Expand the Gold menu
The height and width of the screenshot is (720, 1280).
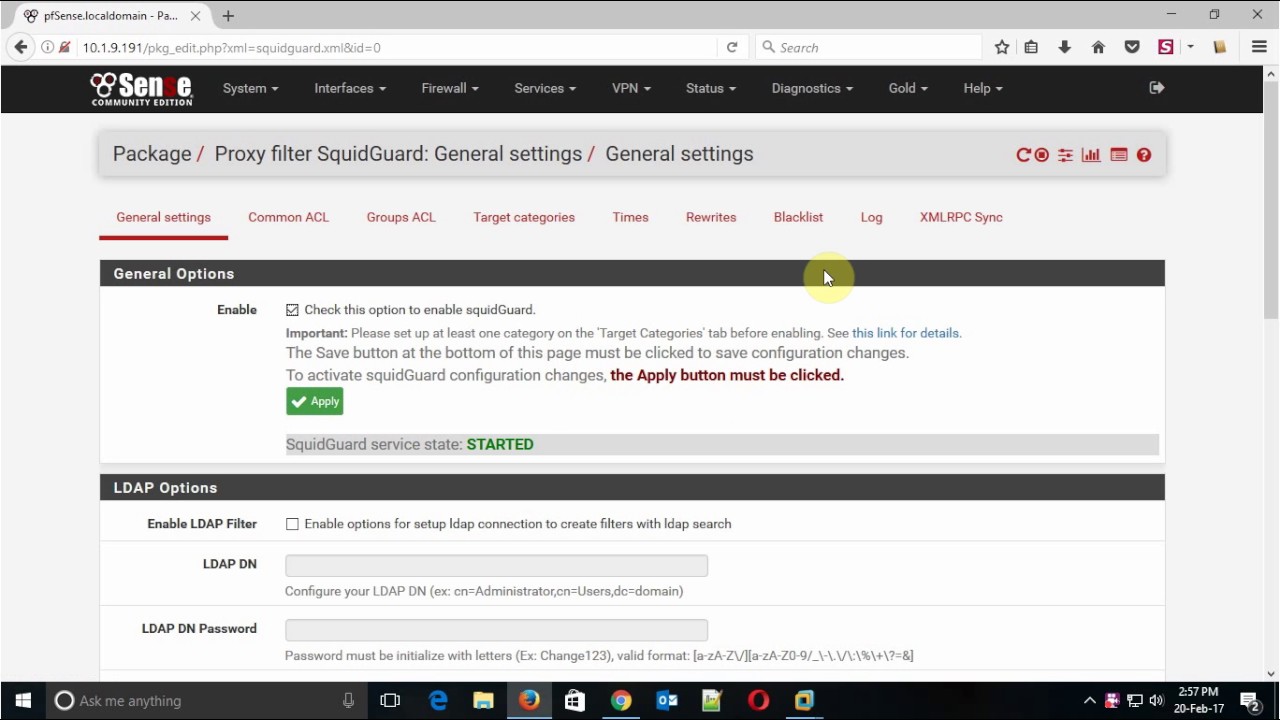pos(908,88)
